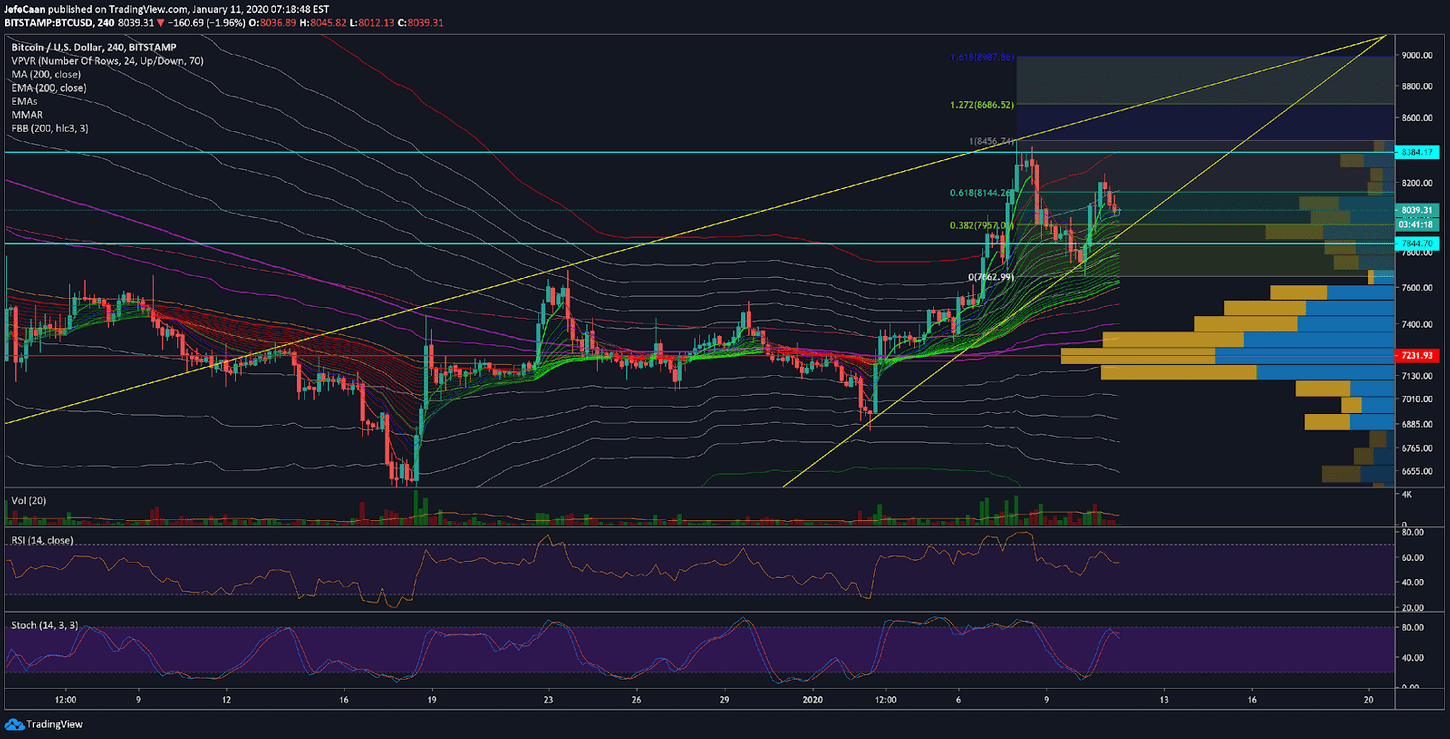
Task: Select the RSI (14, close) pane label
Action: click(x=43, y=541)
